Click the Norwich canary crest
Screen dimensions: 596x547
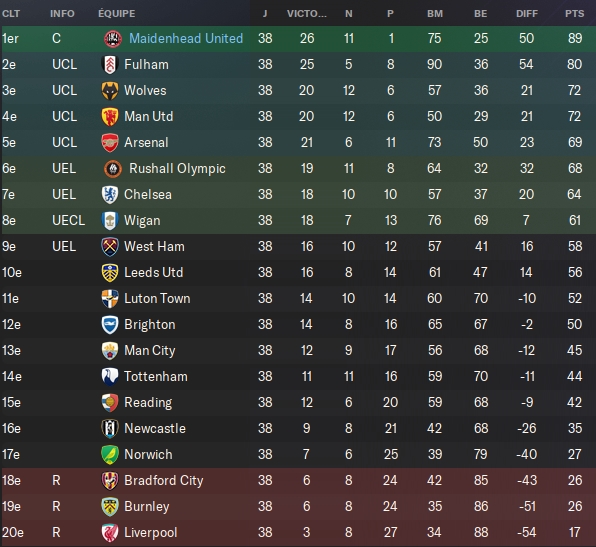pos(110,455)
